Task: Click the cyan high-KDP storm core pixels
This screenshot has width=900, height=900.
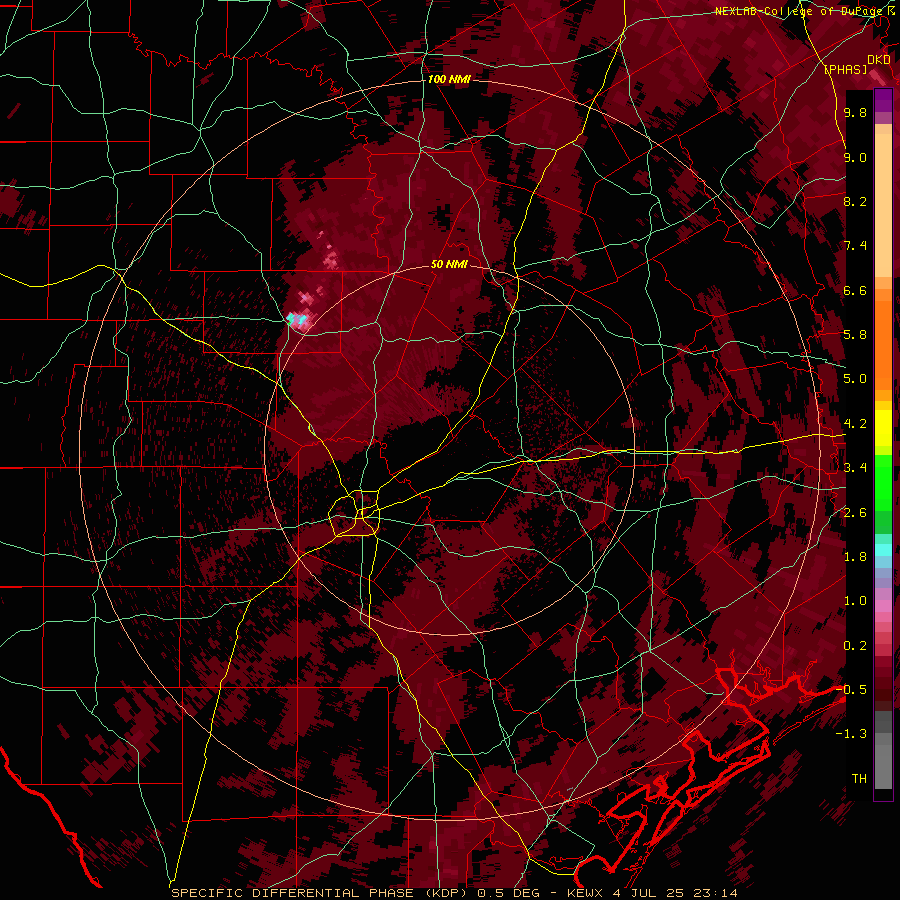Action: (296, 318)
